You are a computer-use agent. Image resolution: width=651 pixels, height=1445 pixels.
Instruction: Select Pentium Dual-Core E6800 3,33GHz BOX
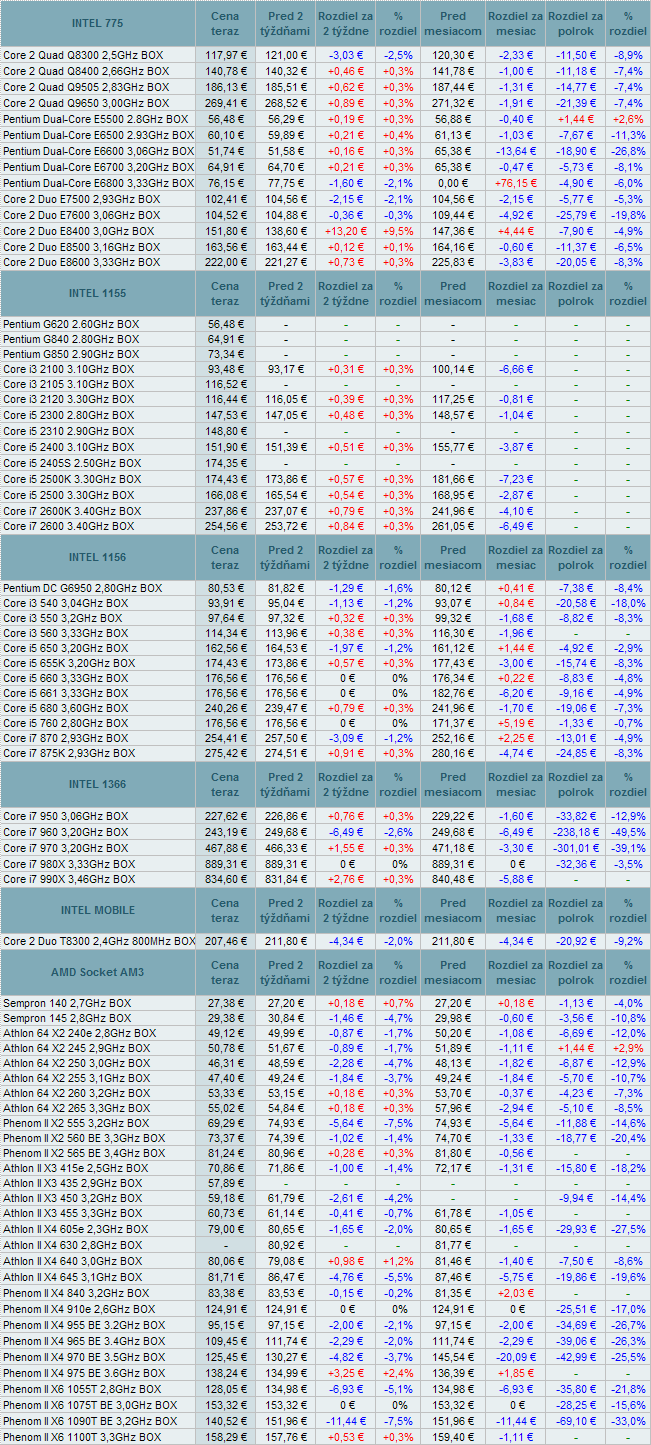98,184
